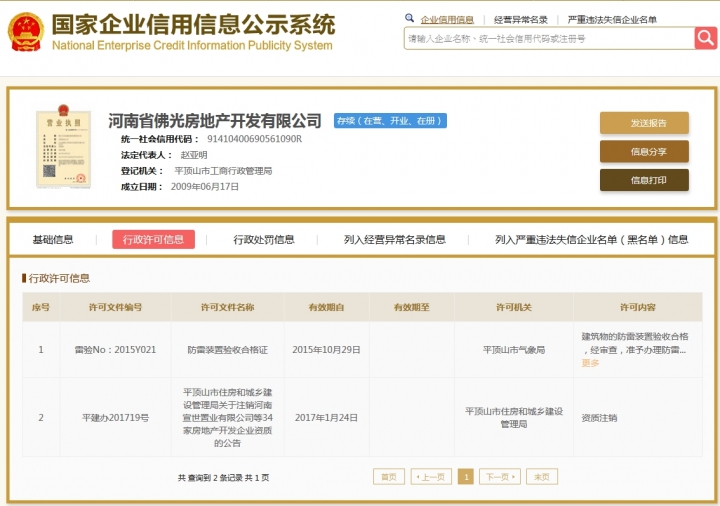The image size is (720, 506).
Task: Open the 列入严重违法失信企业名单（黑名单）信息 tab
Action: tap(591, 239)
